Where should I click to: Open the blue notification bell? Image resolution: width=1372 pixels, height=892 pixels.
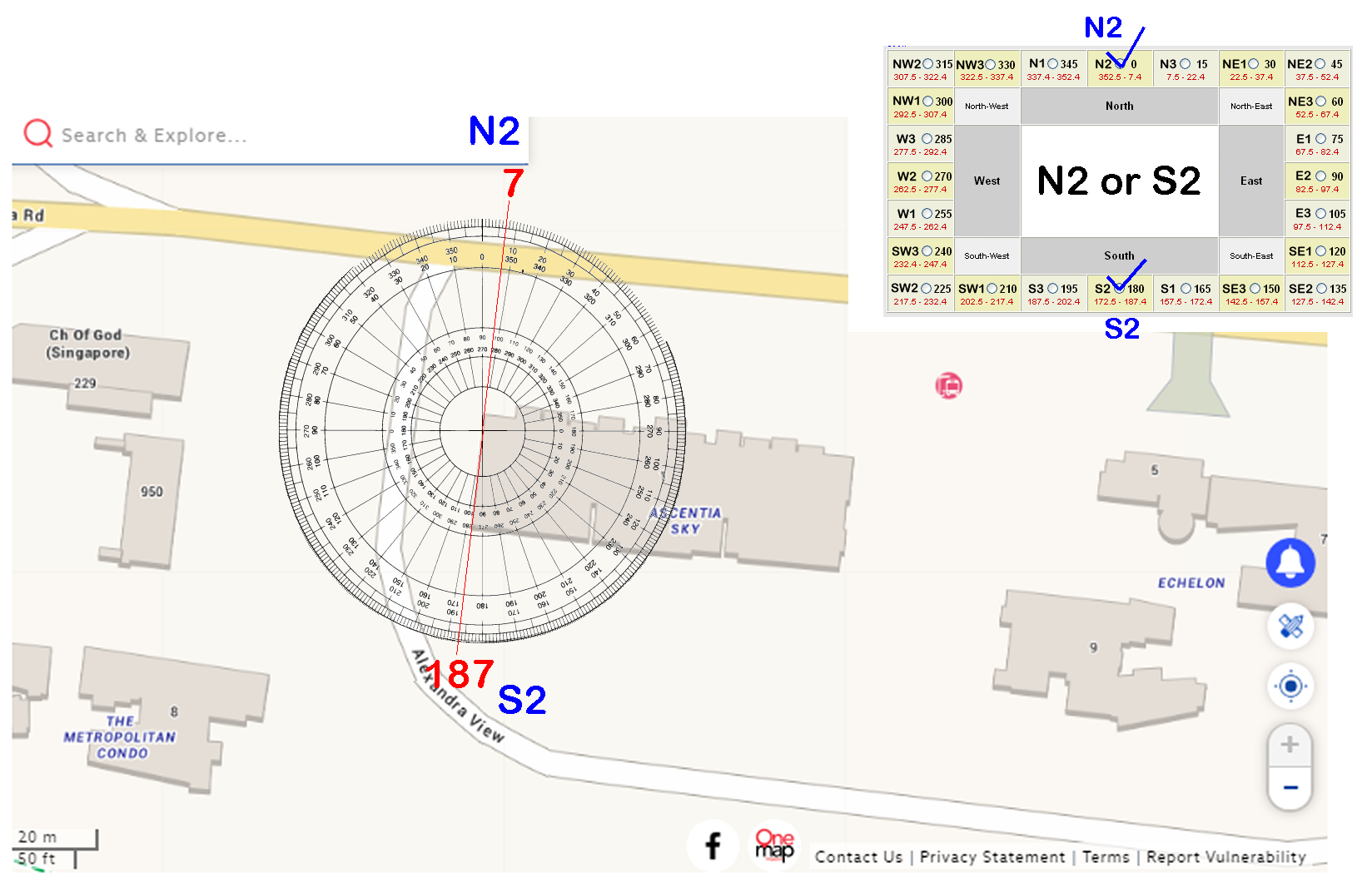[1290, 563]
